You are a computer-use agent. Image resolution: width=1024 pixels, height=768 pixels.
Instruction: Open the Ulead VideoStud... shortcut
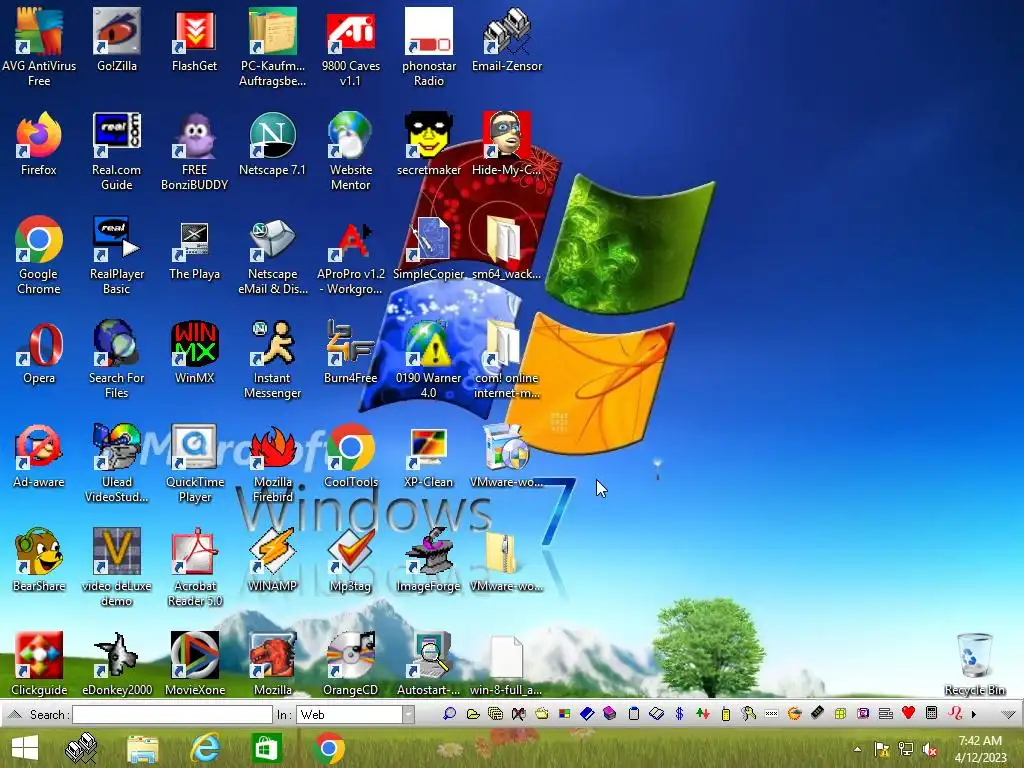[x=117, y=462]
